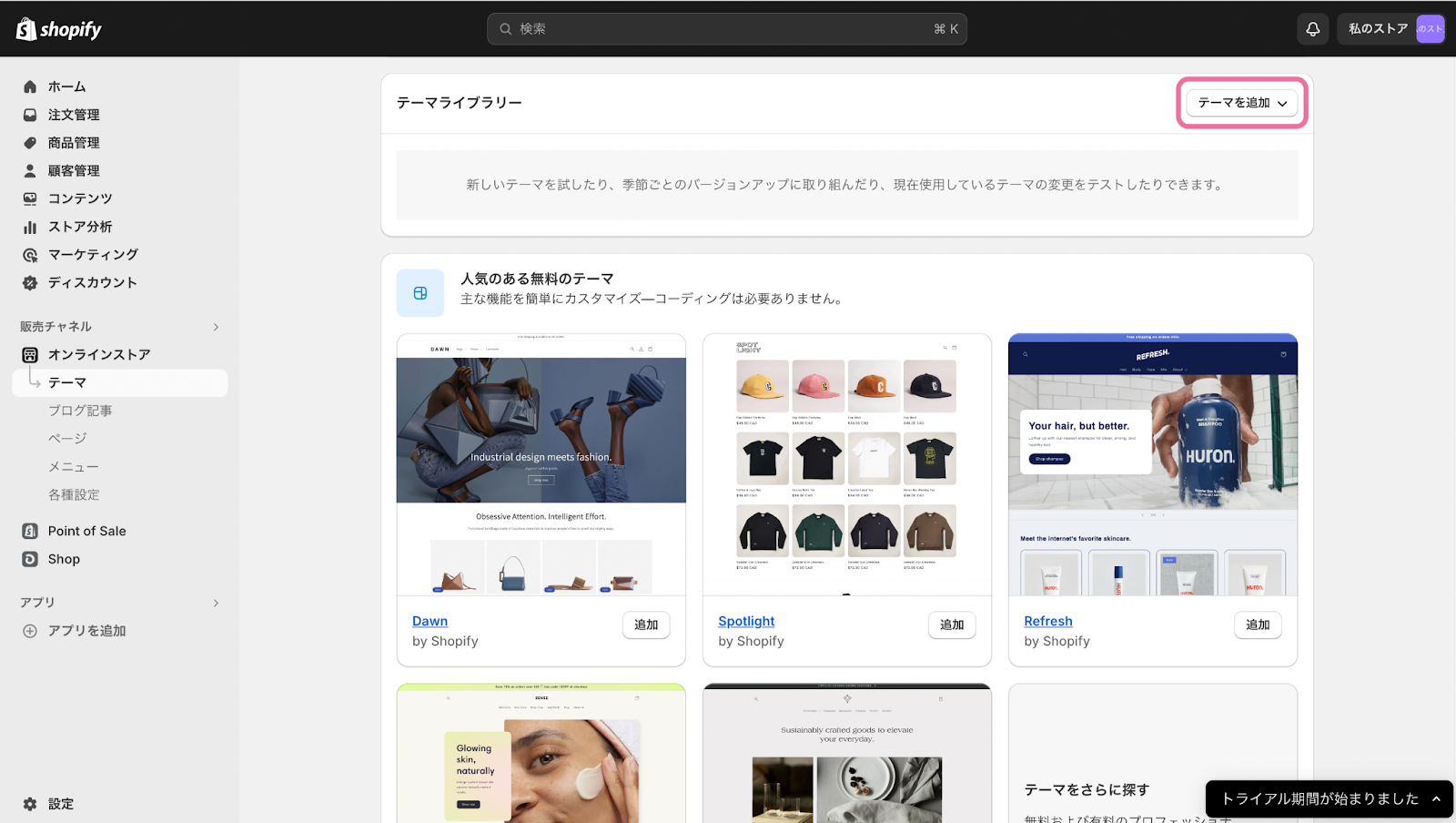Screen dimensions: 1456x823
Task: Click the Sustainably crafted goods theme preview
Action: [x=847, y=754]
